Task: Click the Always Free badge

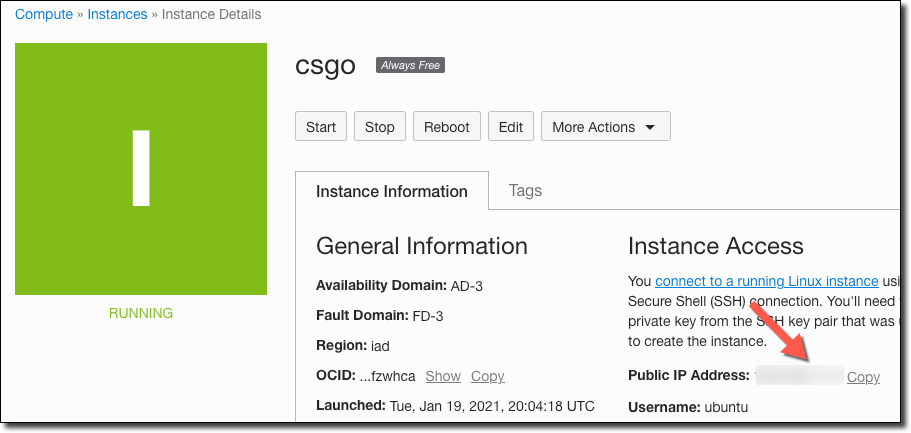Action: coord(409,66)
